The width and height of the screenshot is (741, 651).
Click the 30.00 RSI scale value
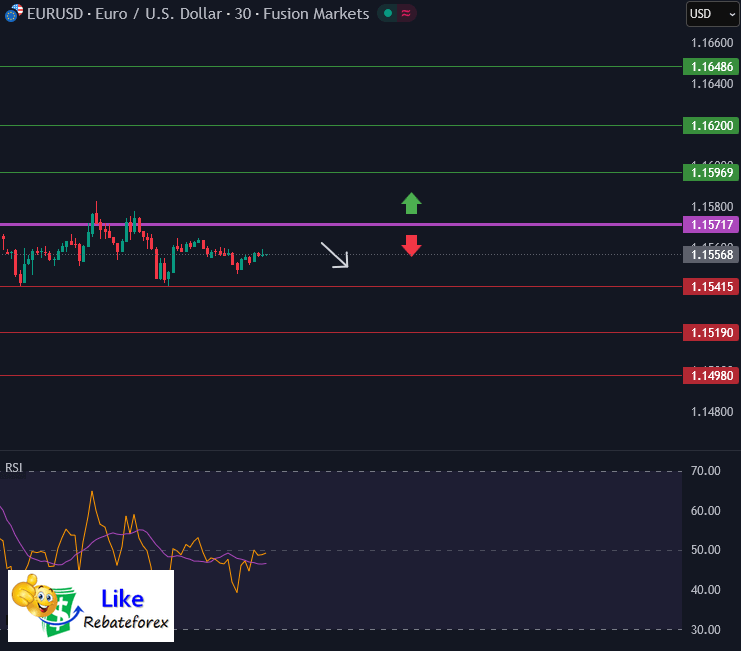[x=706, y=630]
